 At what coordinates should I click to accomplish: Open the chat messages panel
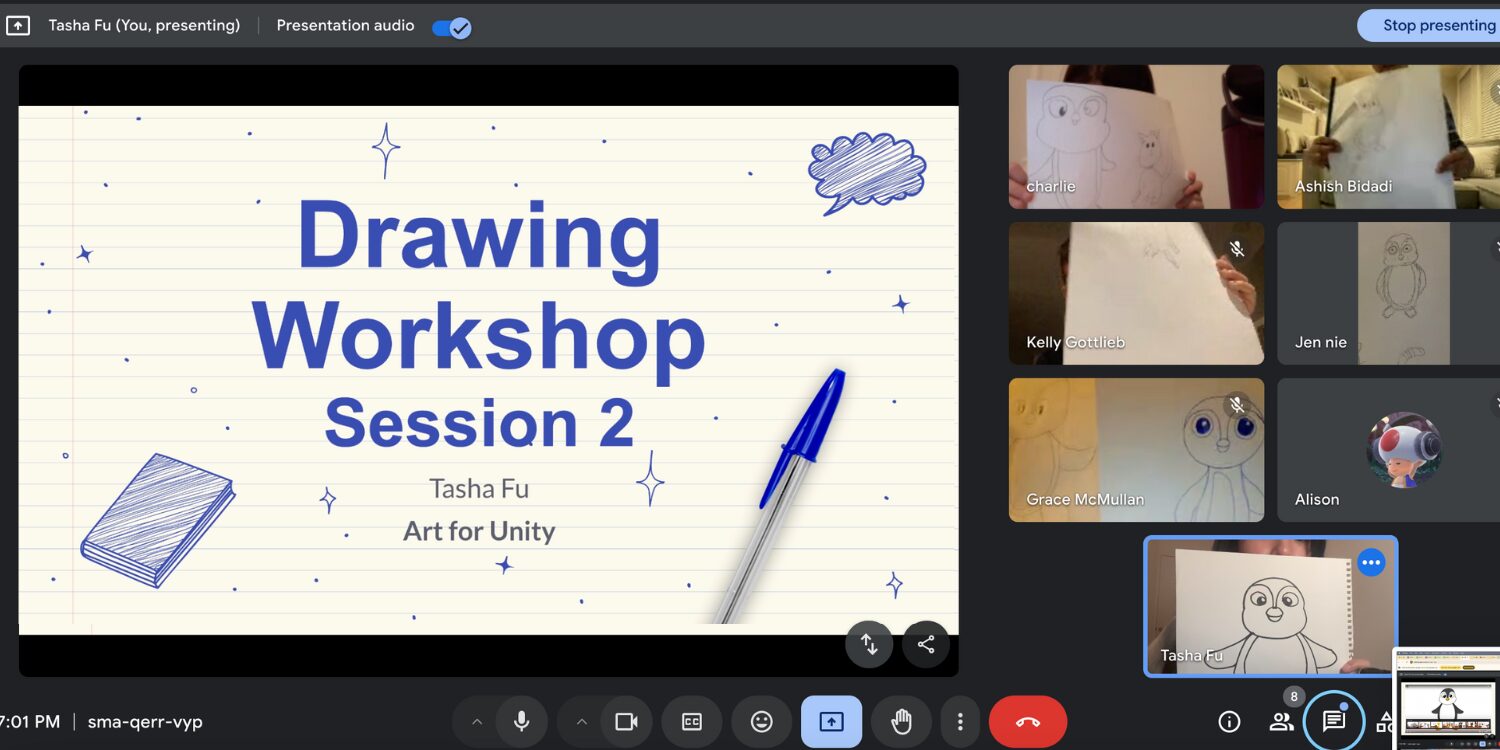coord(1334,721)
